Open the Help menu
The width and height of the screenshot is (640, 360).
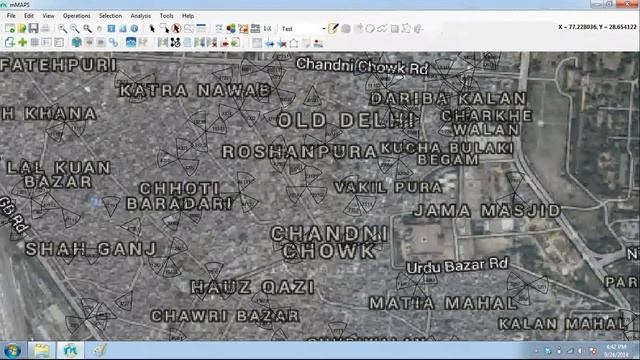(188, 16)
